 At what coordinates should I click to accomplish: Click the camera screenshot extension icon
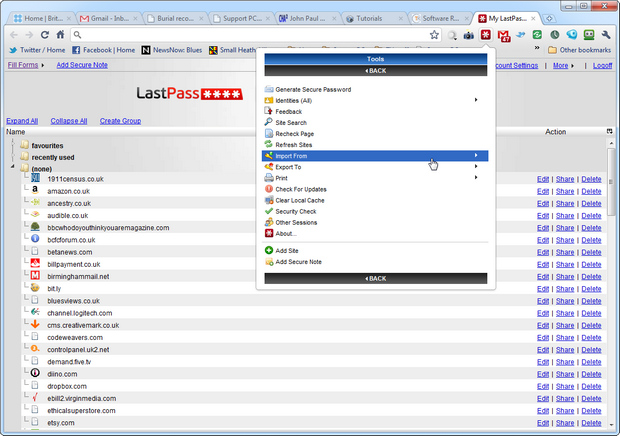(469, 35)
